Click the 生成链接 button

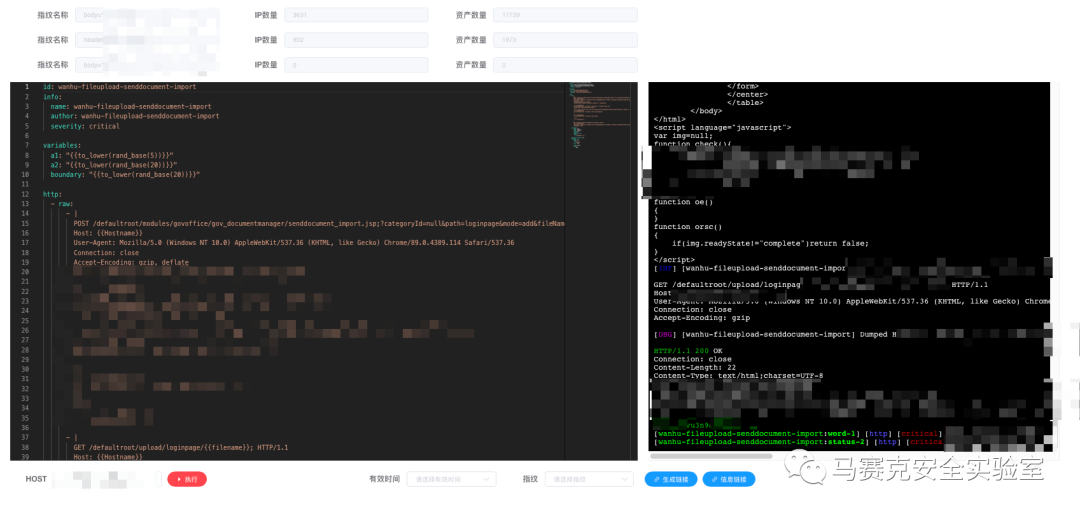click(x=671, y=479)
